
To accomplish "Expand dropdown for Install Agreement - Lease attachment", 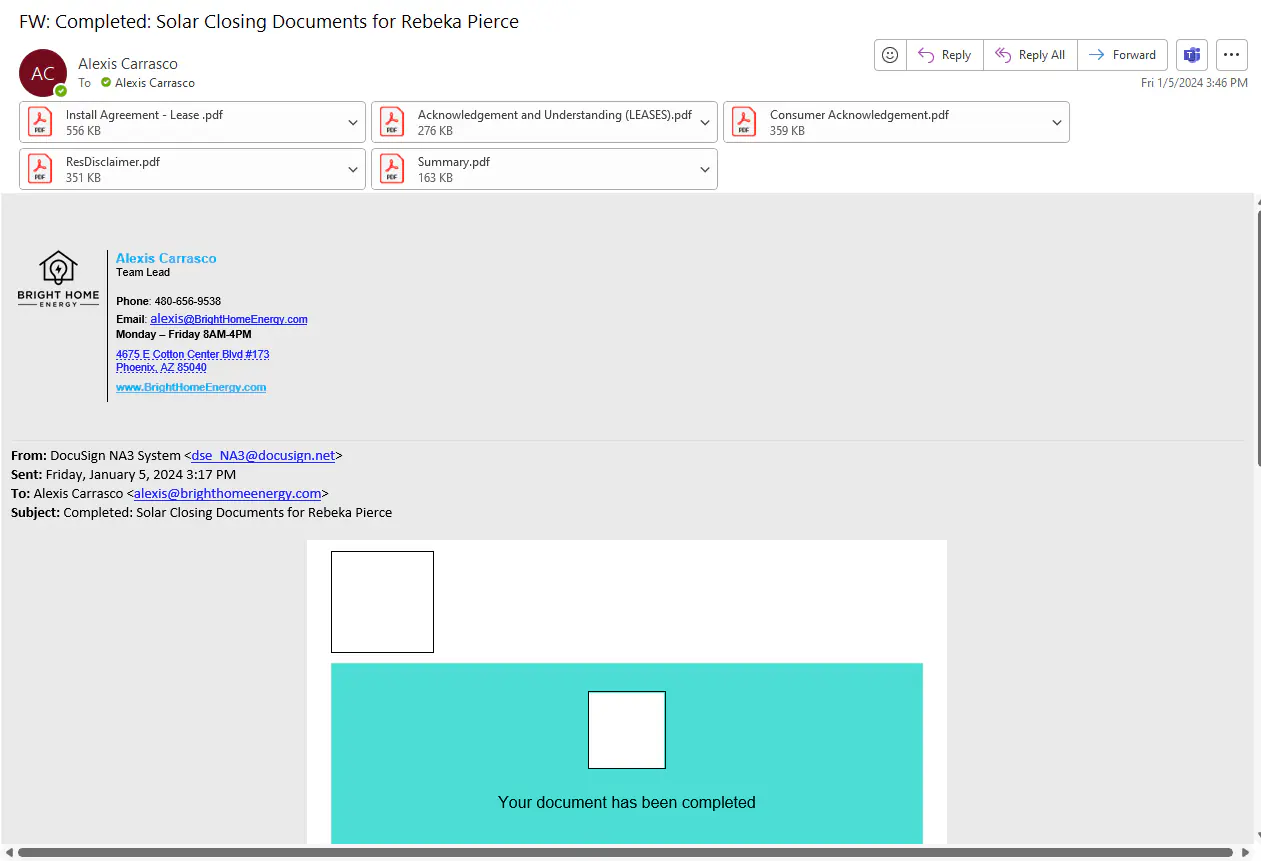I will (x=353, y=122).
